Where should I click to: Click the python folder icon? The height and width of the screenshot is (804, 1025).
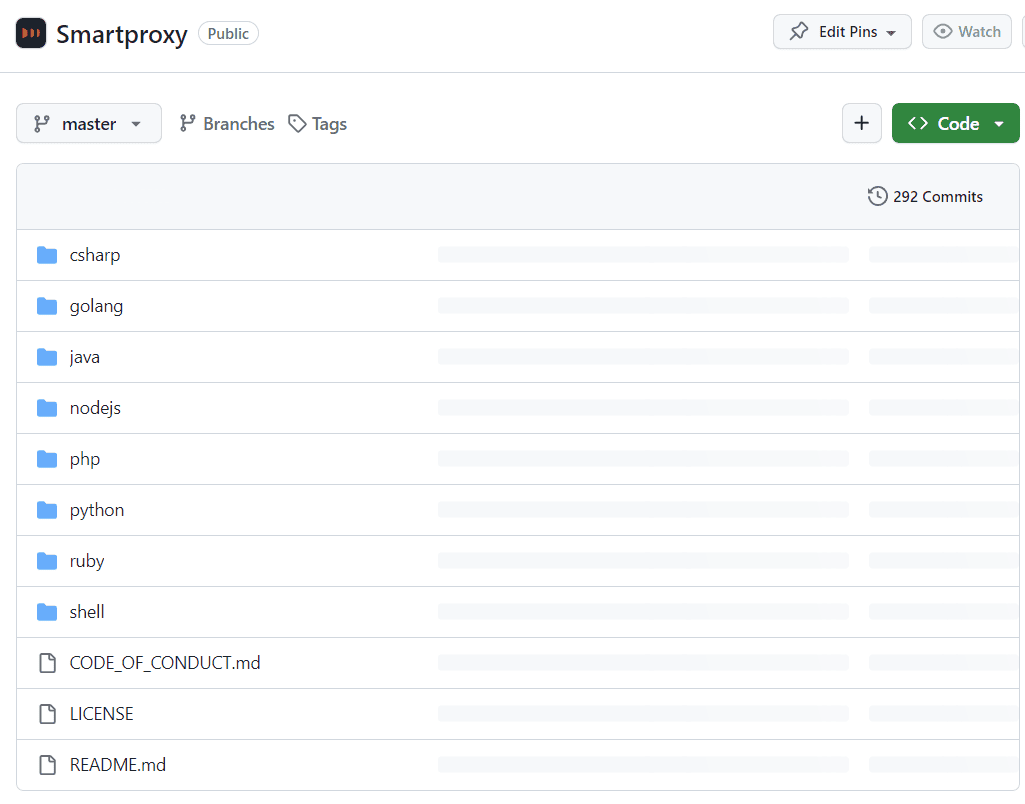pos(47,509)
